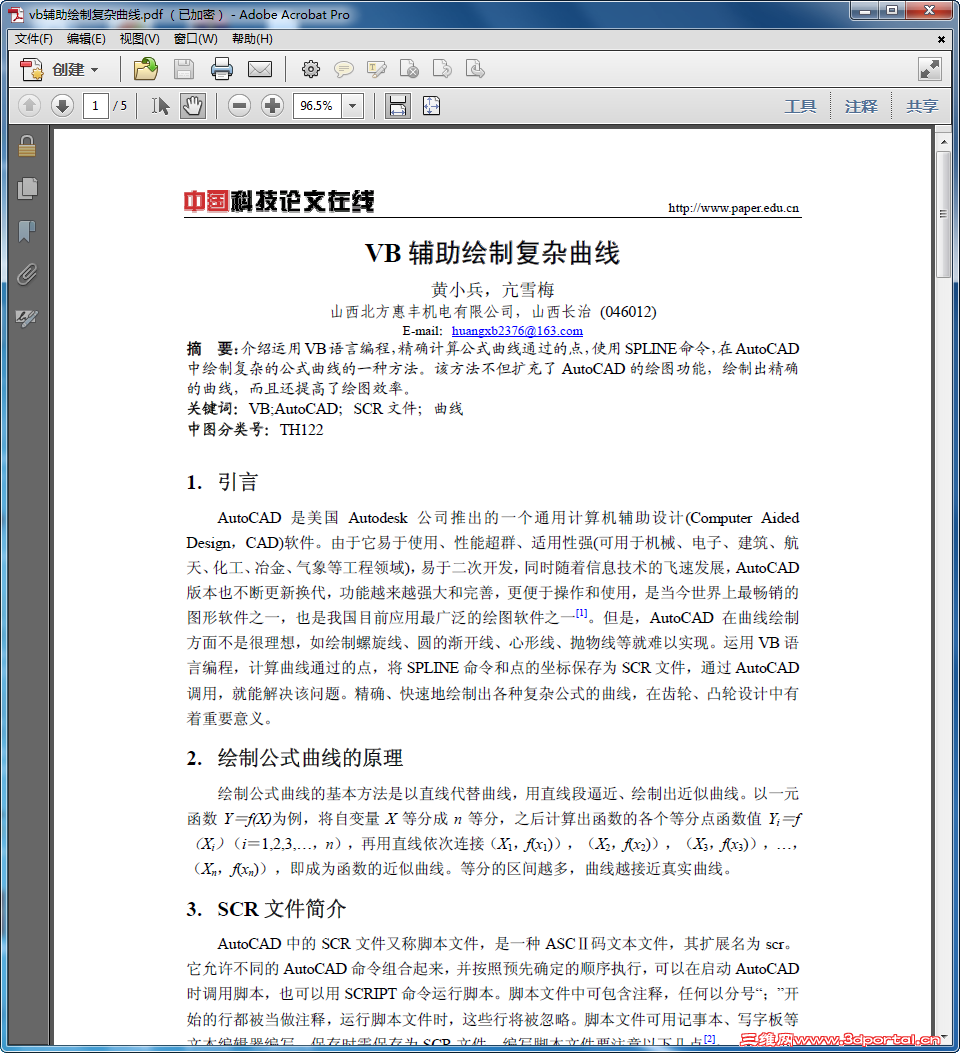The image size is (960, 1053).
Task: Open the 视图(V) menu
Action: pos(140,39)
